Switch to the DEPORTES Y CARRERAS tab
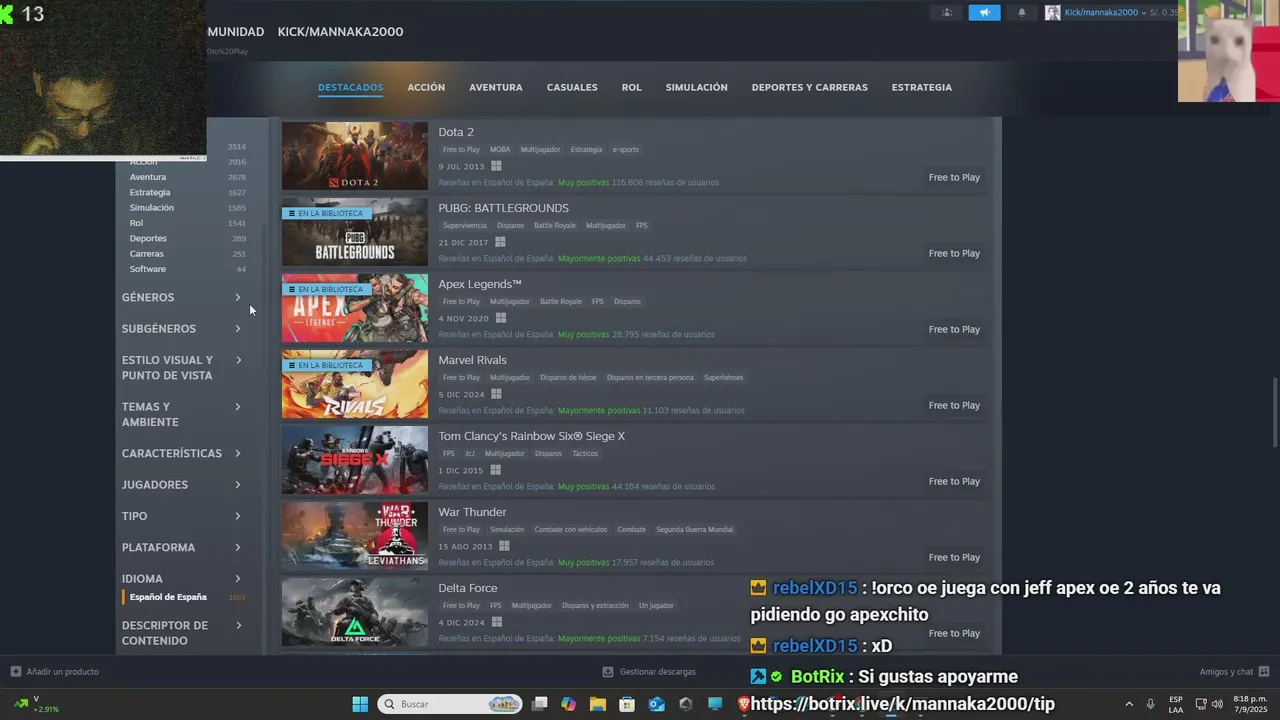 [810, 87]
